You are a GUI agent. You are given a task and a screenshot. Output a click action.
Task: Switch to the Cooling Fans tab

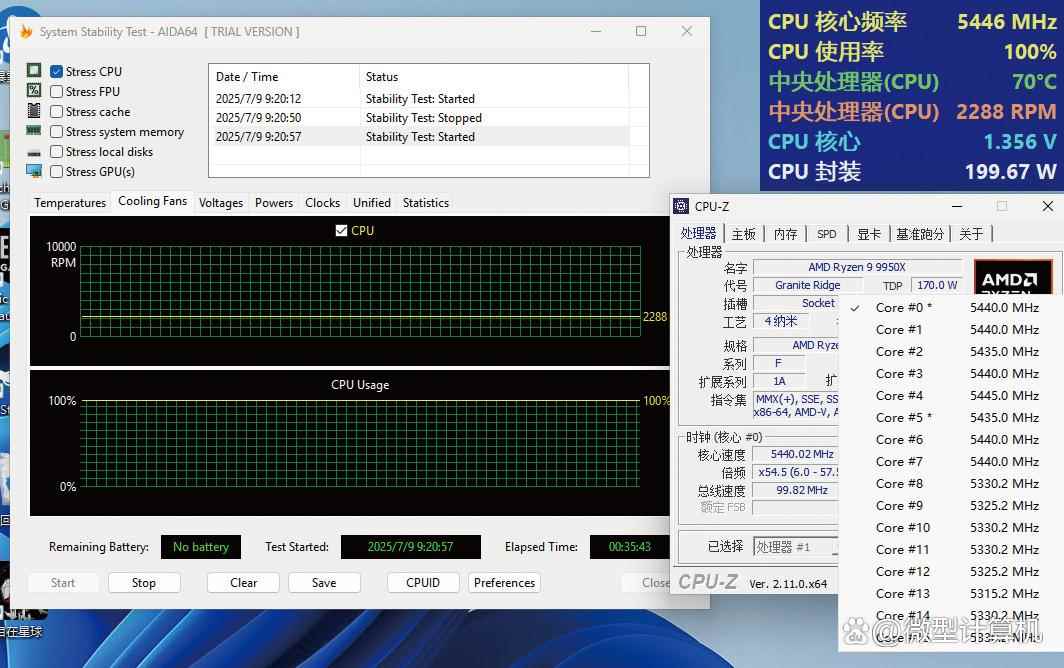point(153,201)
